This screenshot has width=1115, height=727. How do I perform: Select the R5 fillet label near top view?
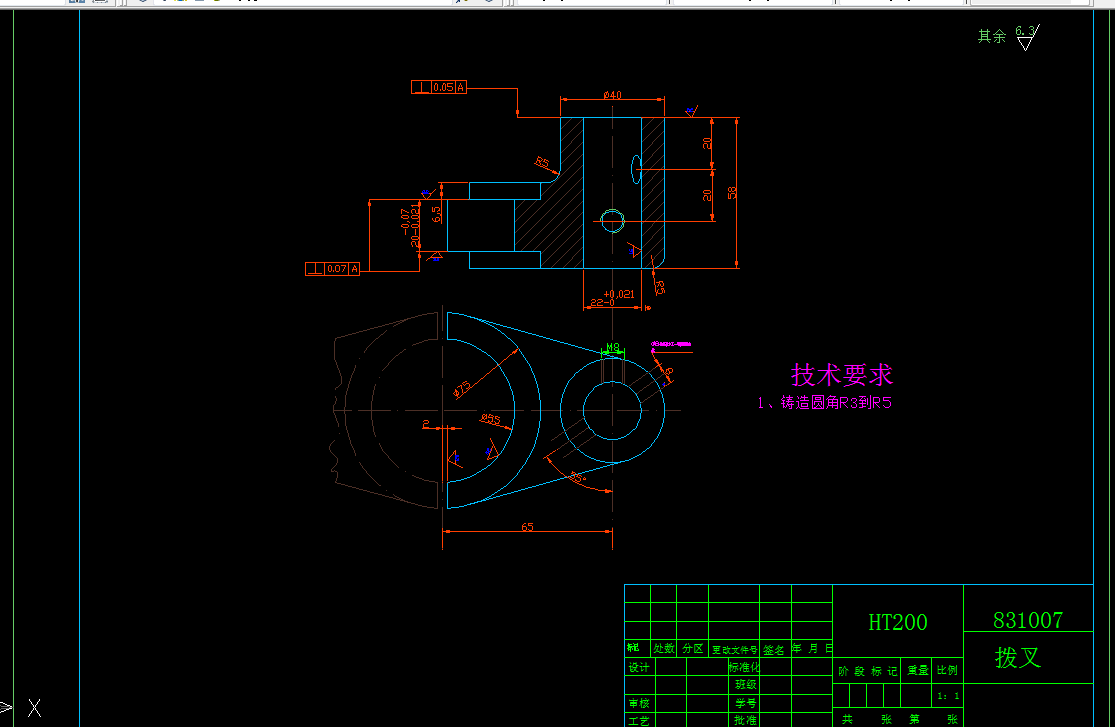pos(542,164)
